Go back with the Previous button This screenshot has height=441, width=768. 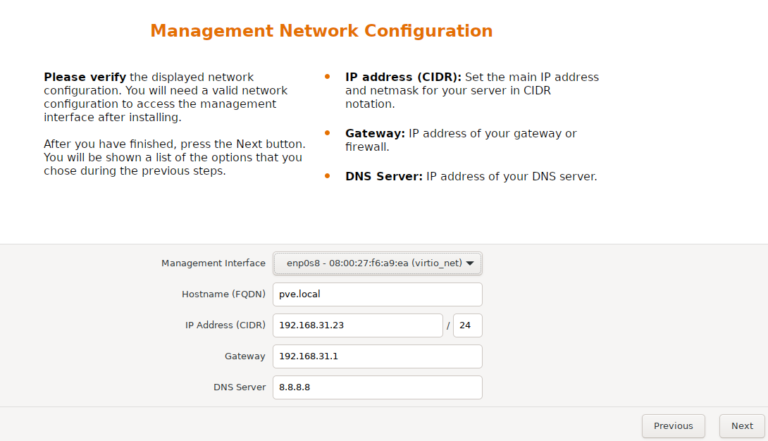(x=673, y=426)
